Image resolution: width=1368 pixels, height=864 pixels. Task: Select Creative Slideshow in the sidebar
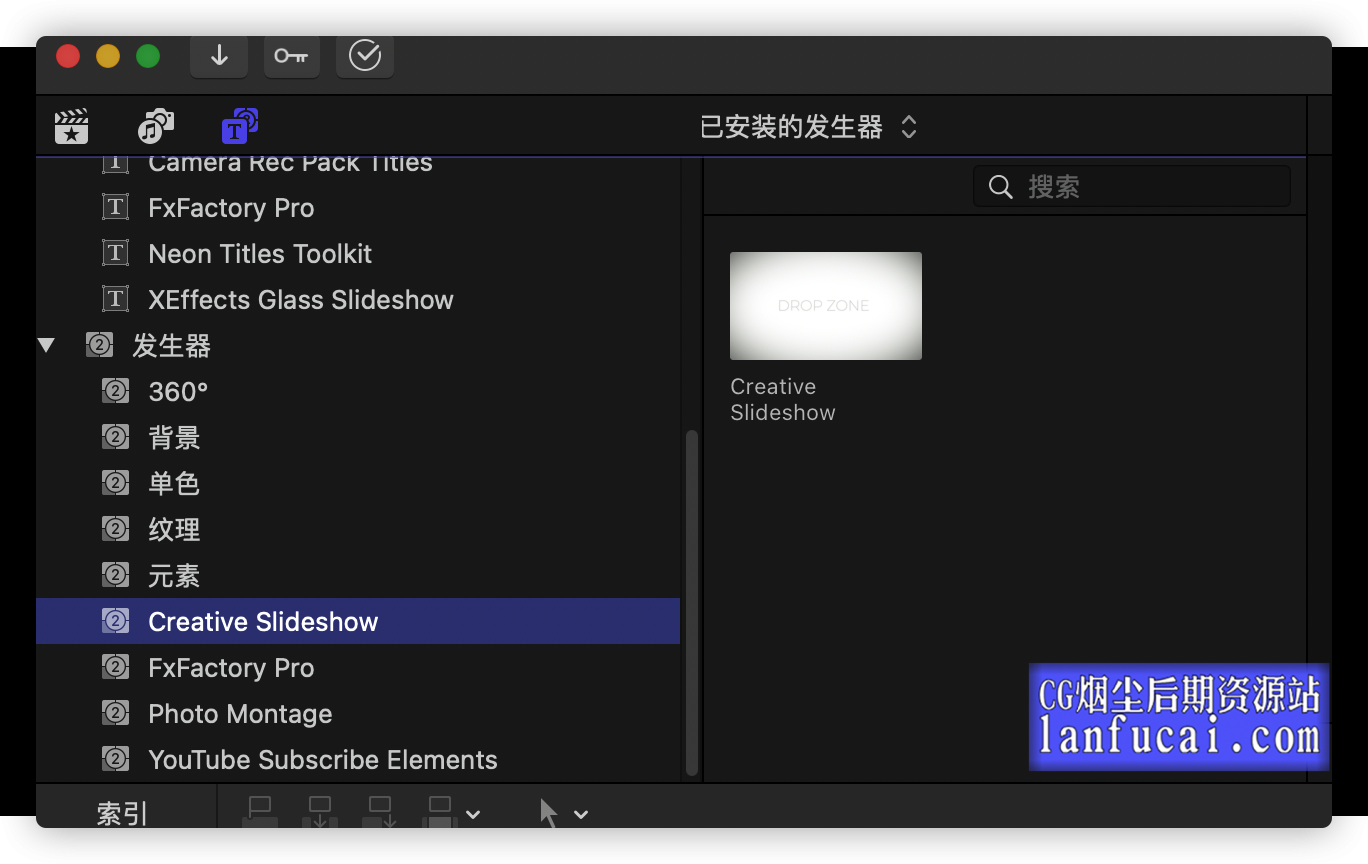358,622
